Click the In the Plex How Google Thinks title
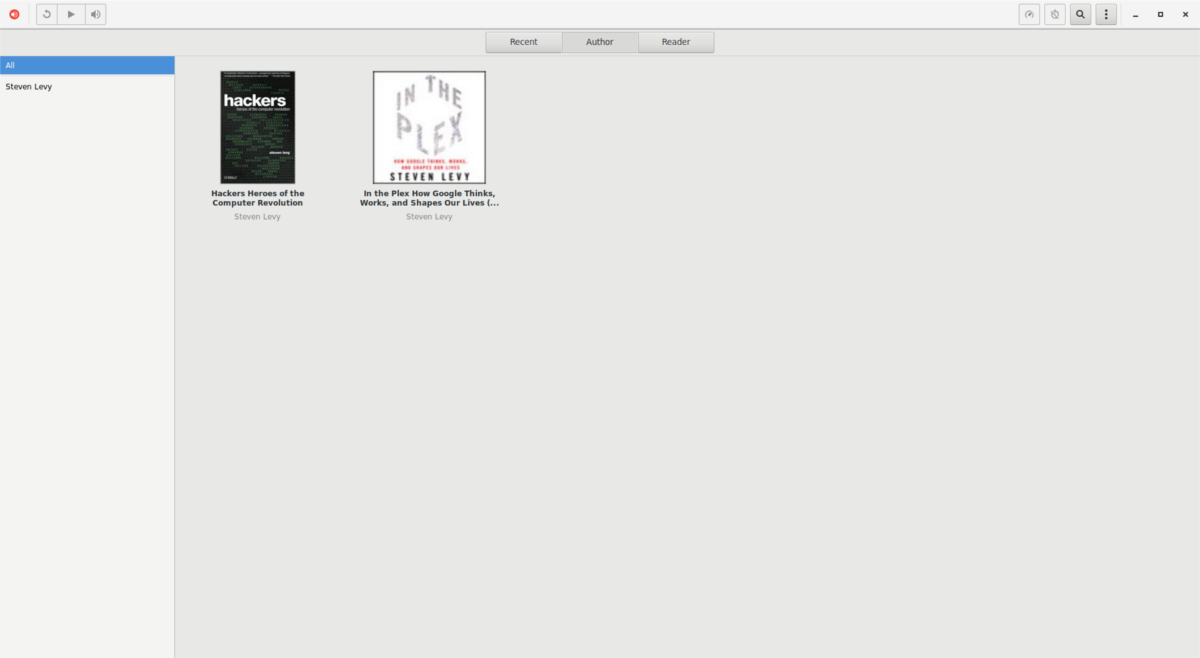The image size is (1200, 658). pyautogui.click(x=429, y=198)
